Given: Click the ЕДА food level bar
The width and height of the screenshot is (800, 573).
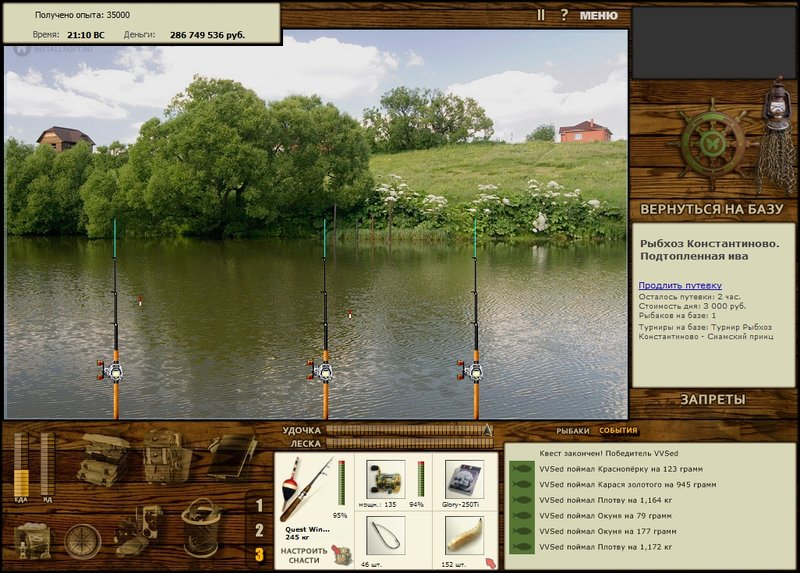Looking at the screenshot, I should (x=21, y=464).
